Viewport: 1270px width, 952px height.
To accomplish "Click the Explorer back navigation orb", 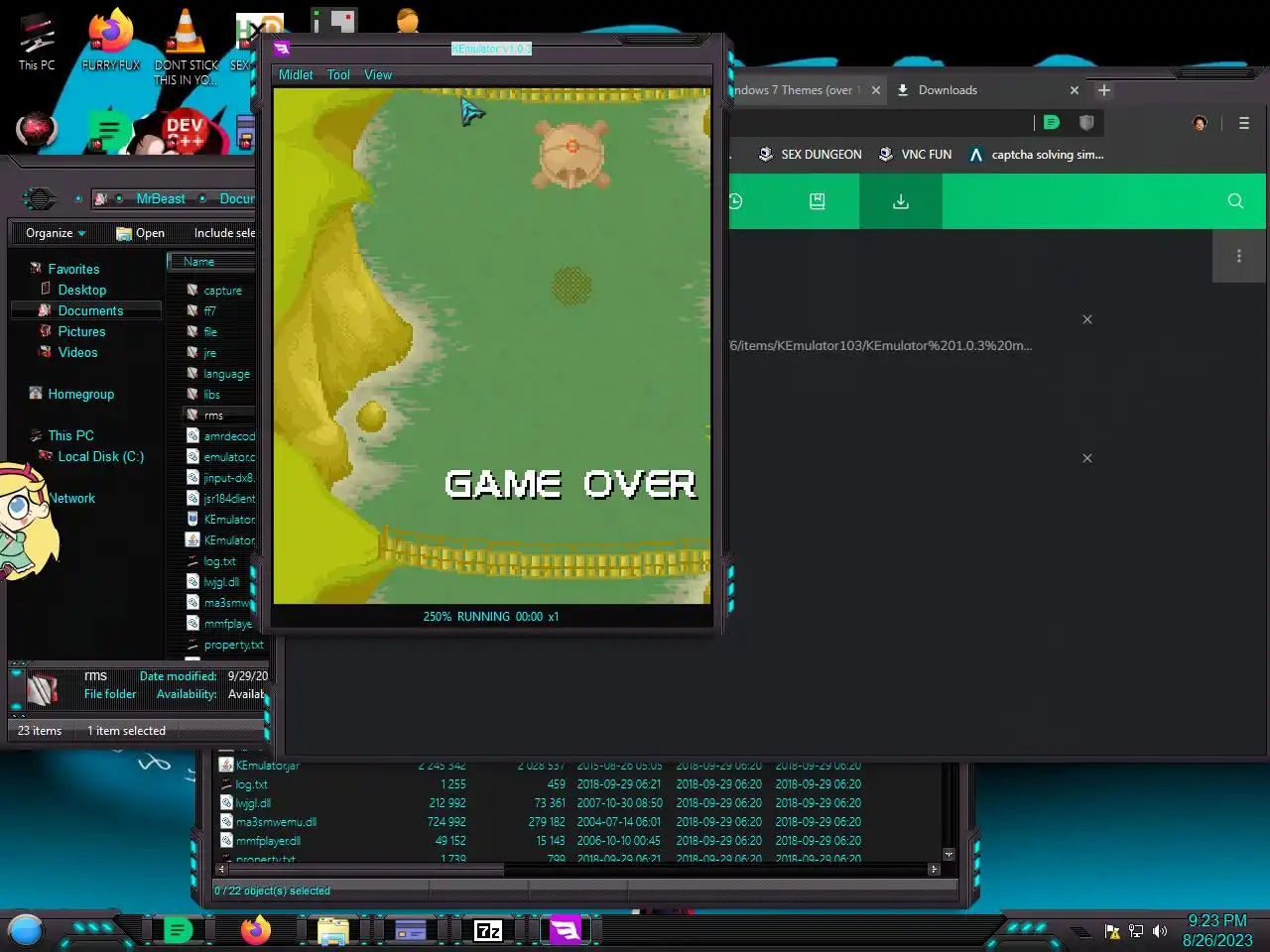I will 40,198.
